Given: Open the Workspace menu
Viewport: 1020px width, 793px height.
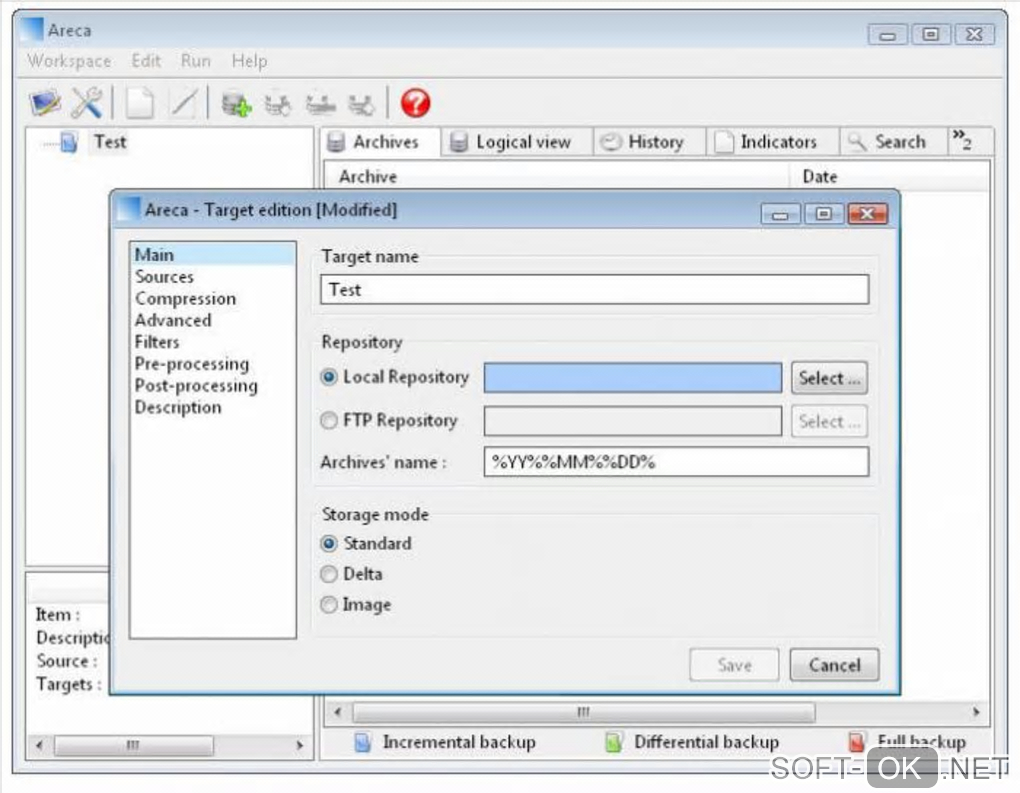Looking at the screenshot, I should coord(69,61).
